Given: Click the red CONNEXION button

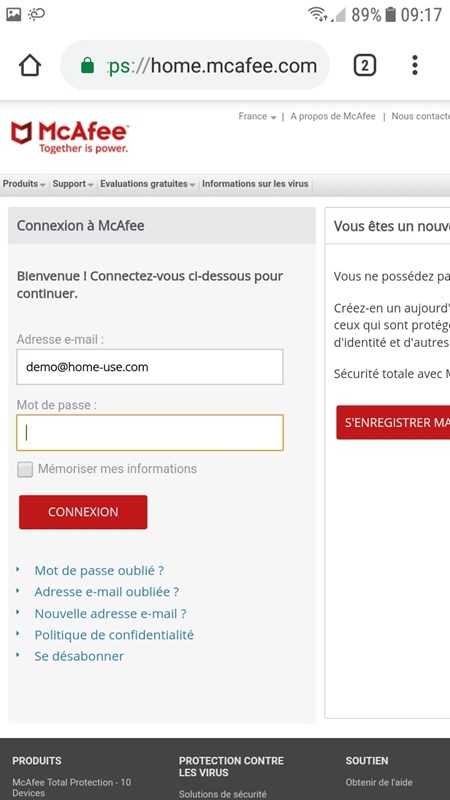Looking at the screenshot, I should click(83, 512).
